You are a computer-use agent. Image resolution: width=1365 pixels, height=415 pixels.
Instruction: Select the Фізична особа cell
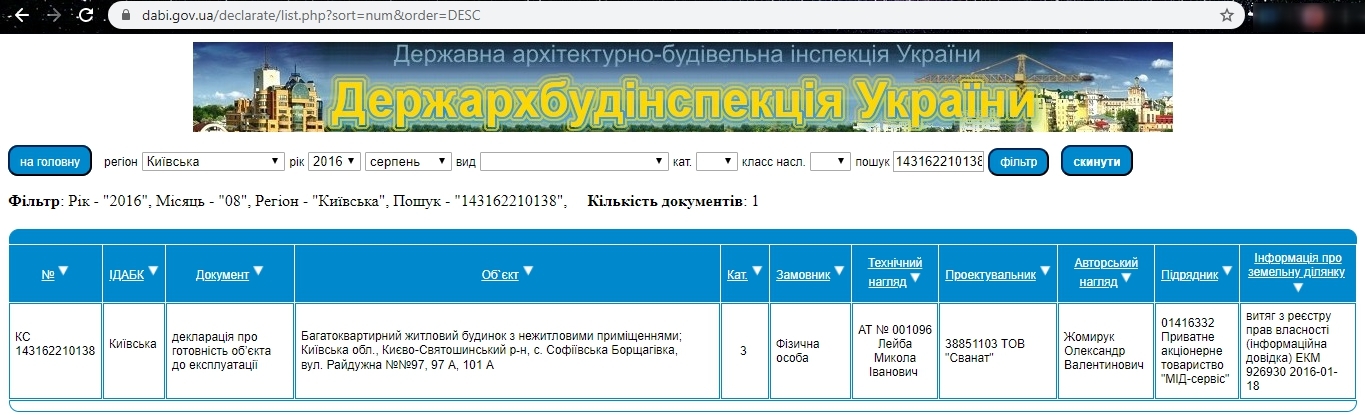click(x=809, y=351)
